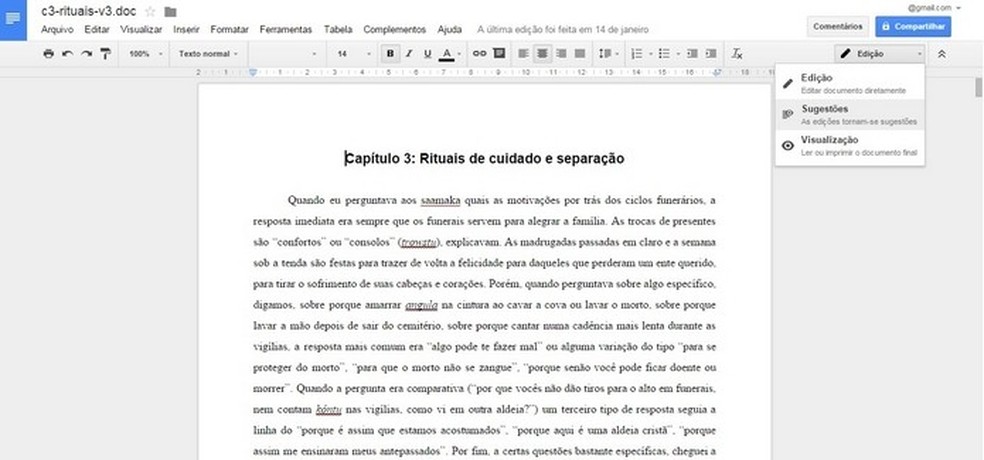
Task: Open the Complementos menu
Action: coord(395,29)
